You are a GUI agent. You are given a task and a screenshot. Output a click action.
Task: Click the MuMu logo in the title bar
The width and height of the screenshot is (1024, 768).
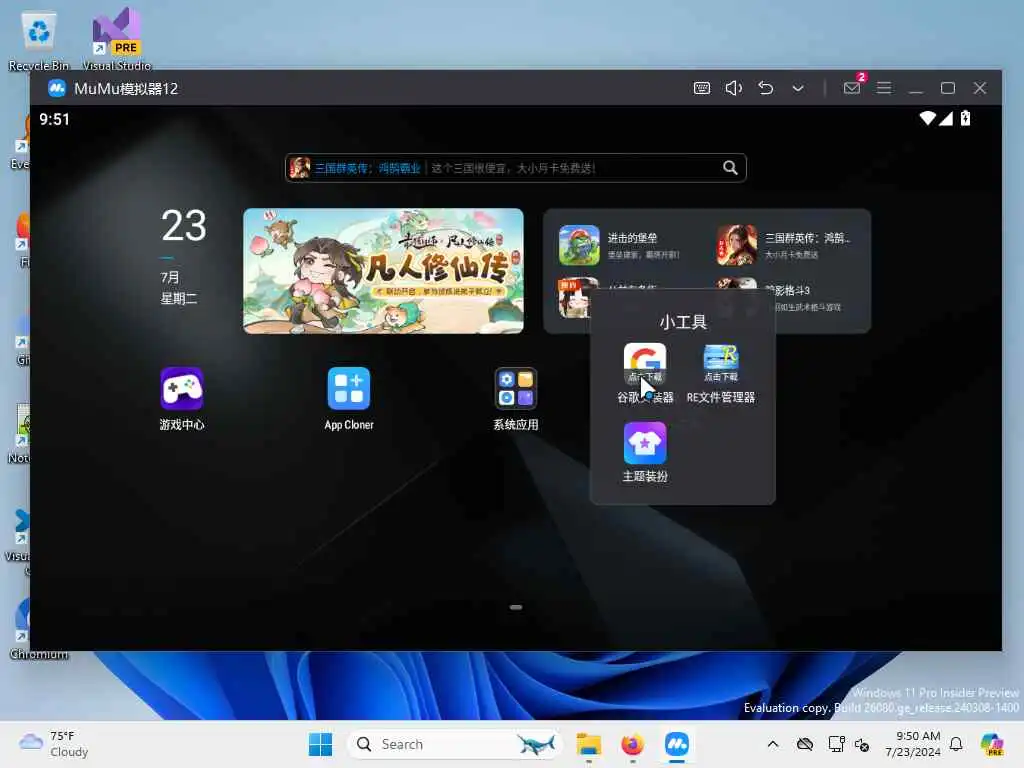click(x=57, y=88)
